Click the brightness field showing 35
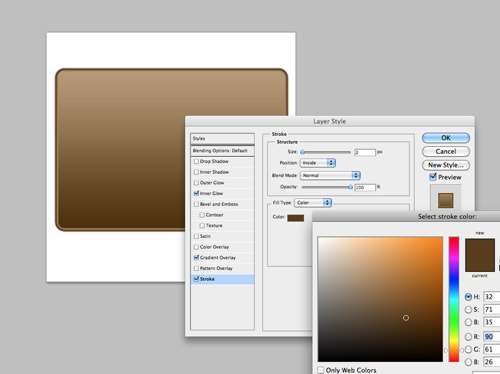Image resolution: width=500 pixels, height=374 pixels. pyautogui.click(x=492, y=322)
